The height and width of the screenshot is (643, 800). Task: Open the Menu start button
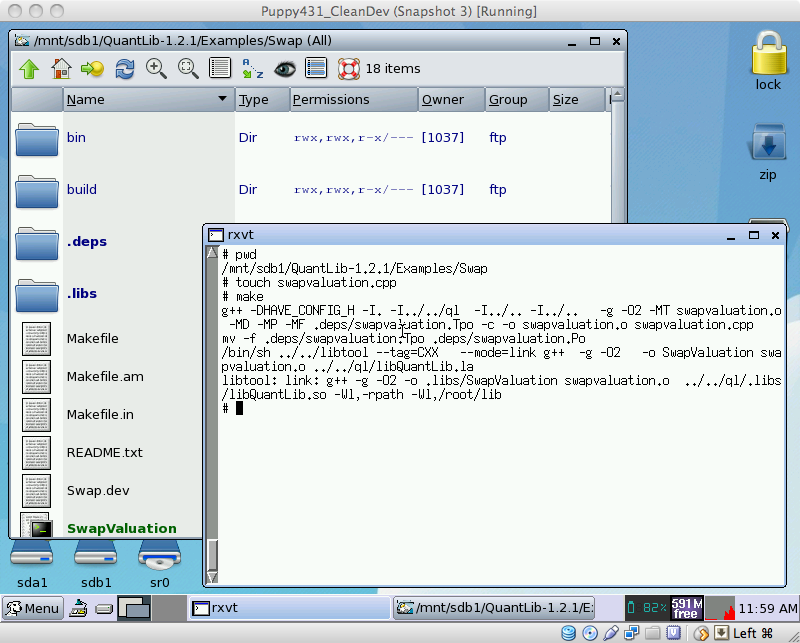[x=33, y=608]
